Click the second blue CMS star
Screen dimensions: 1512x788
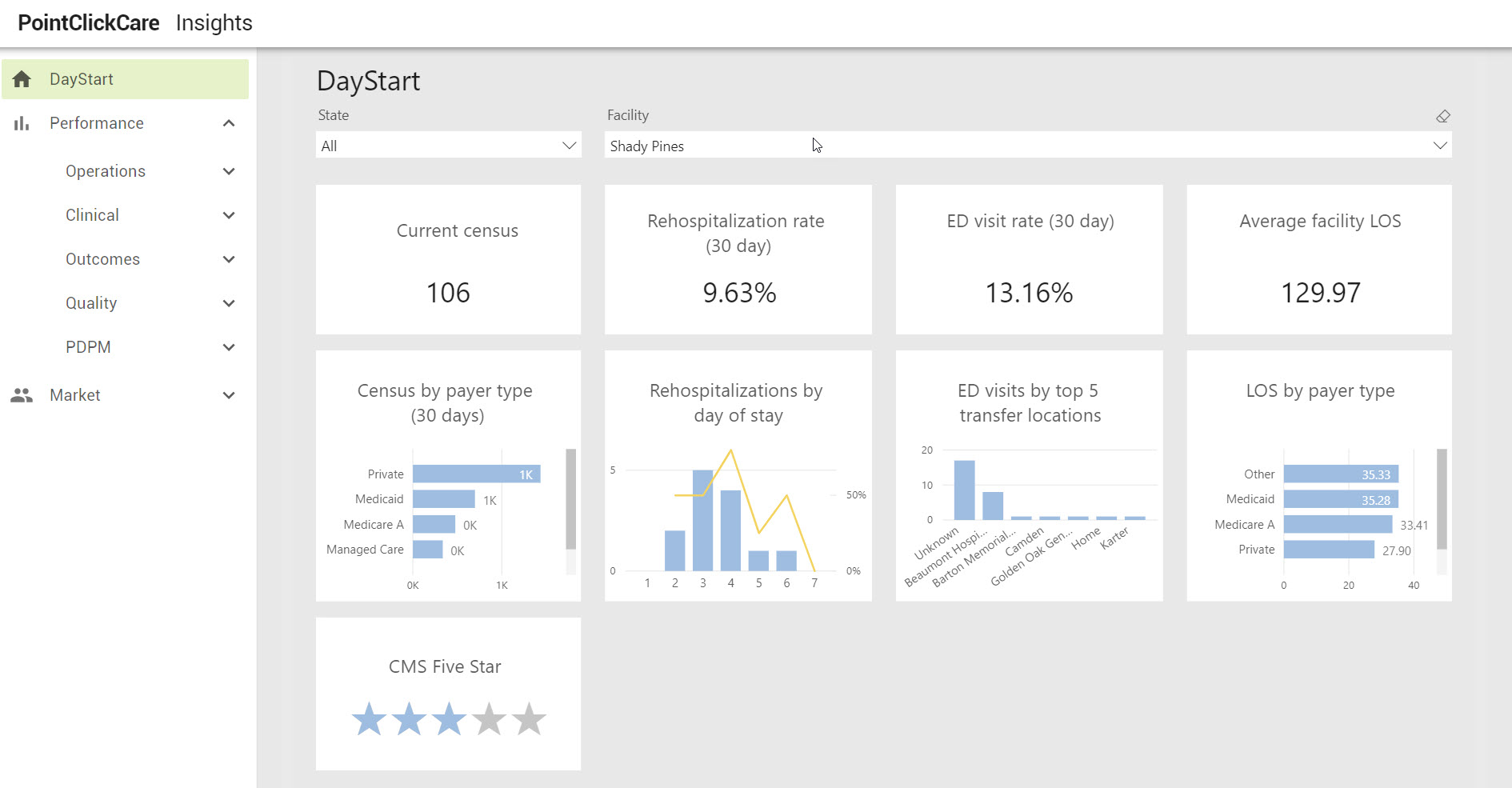pos(410,719)
